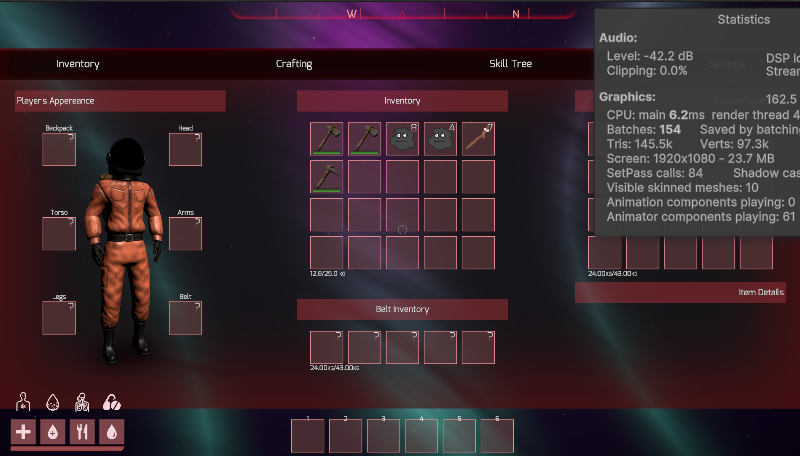Select the first hatchet in the top inventory row
The height and width of the screenshot is (456, 800).
pos(327,139)
